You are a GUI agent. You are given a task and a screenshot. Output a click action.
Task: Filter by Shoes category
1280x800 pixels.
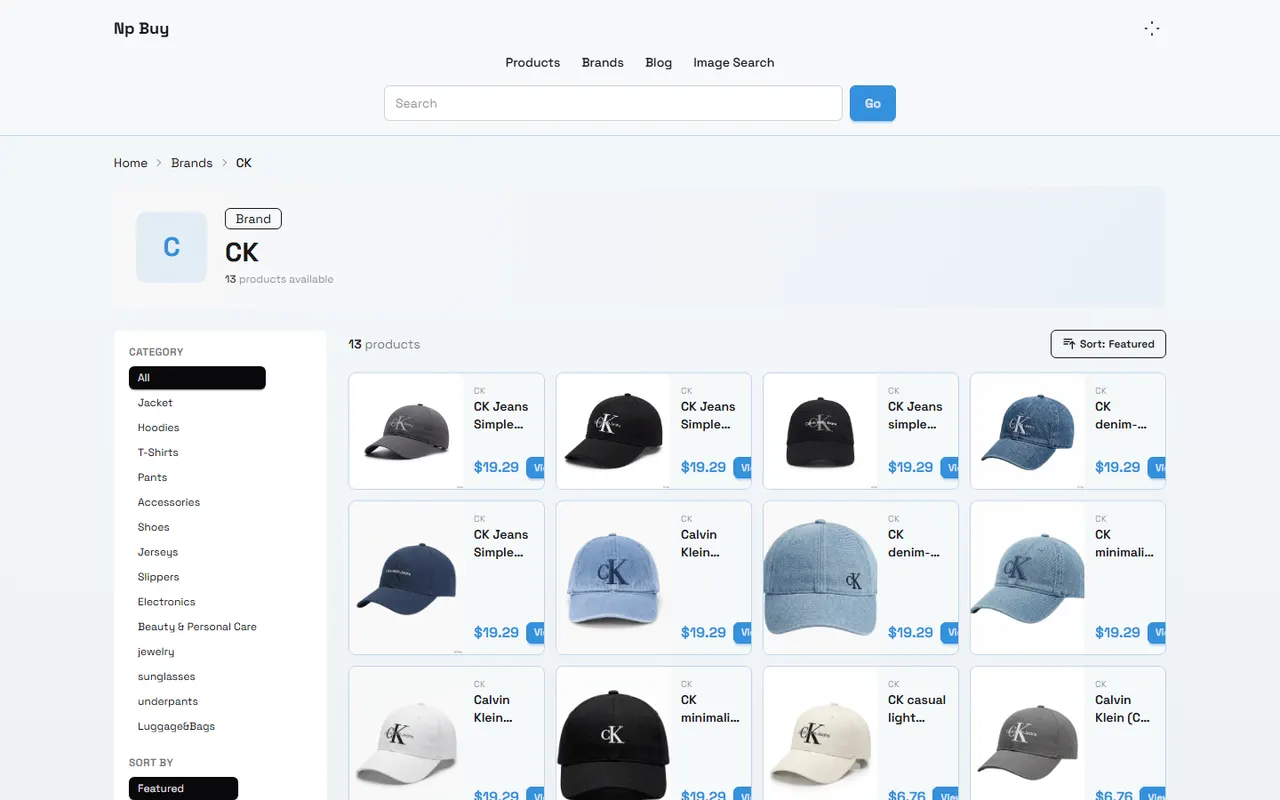click(153, 528)
